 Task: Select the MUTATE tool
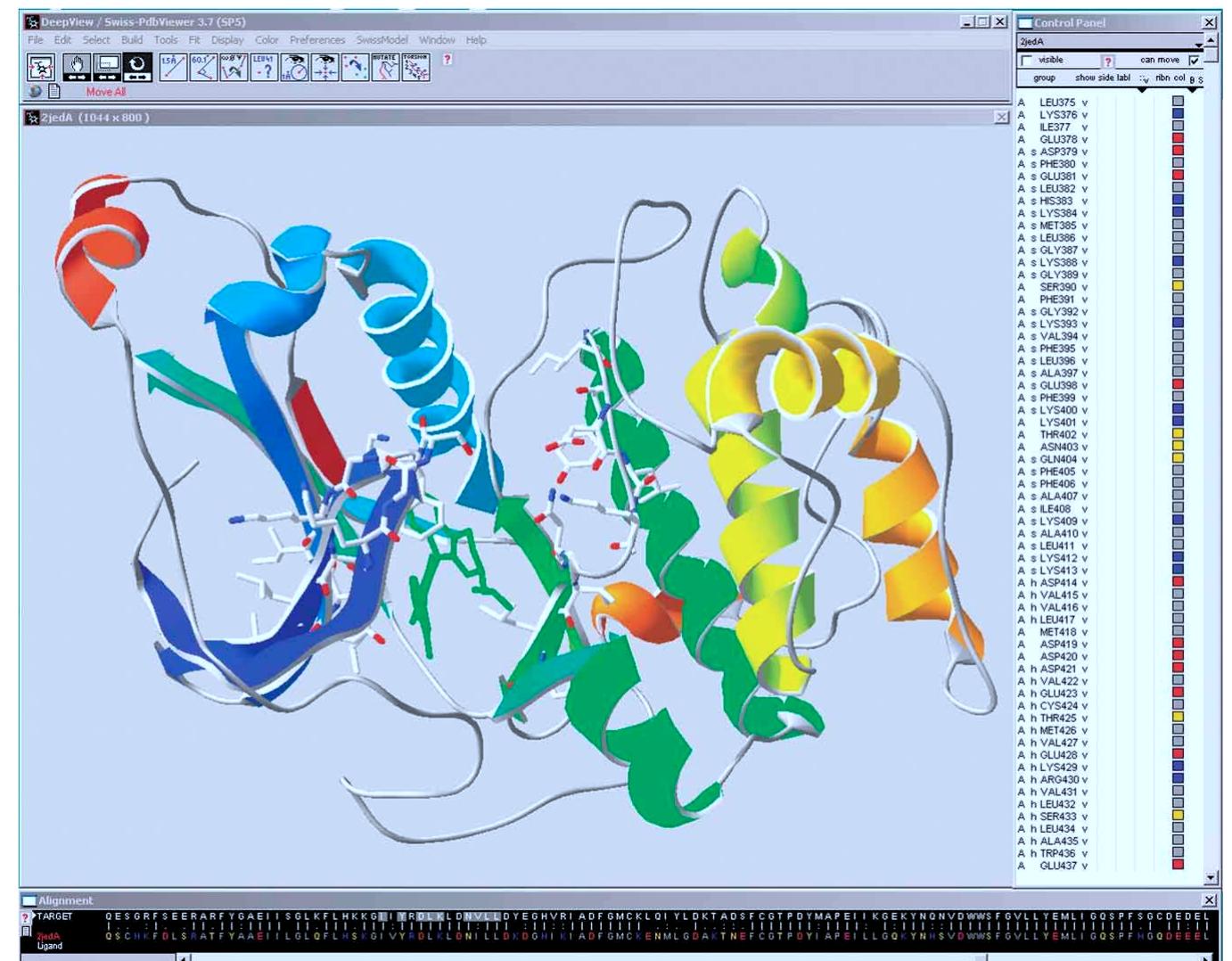click(x=385, y=67)
